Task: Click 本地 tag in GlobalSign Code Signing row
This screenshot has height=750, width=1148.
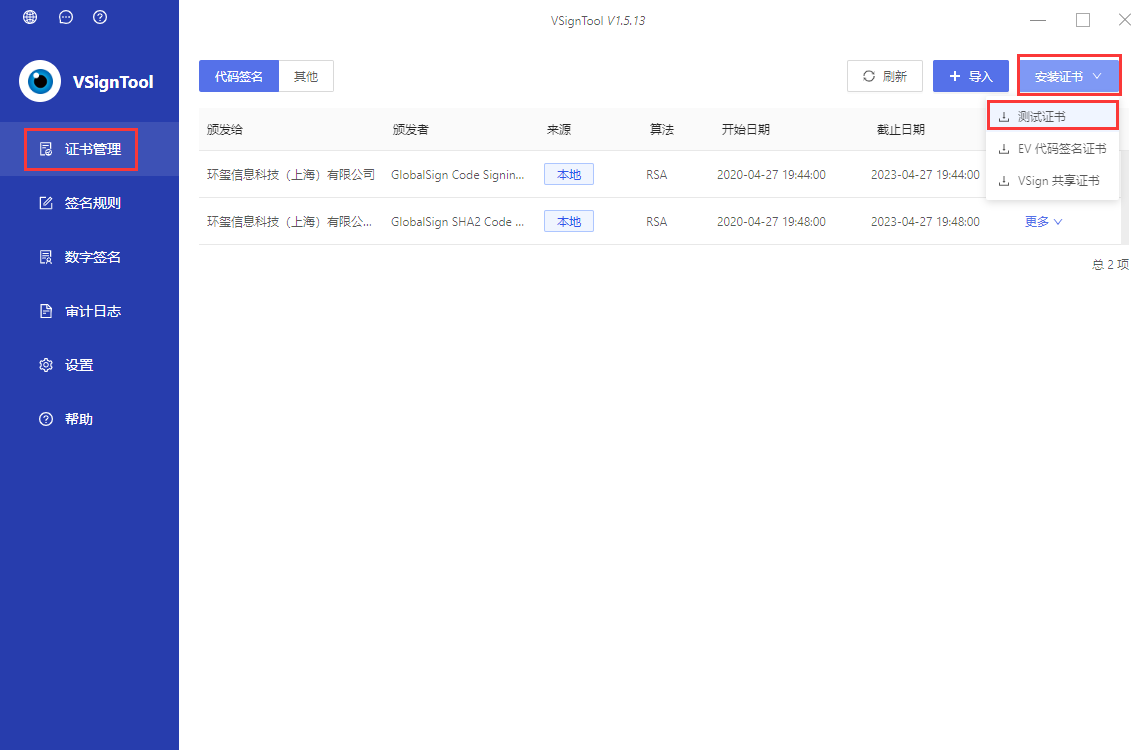Action: pos(569,174)
